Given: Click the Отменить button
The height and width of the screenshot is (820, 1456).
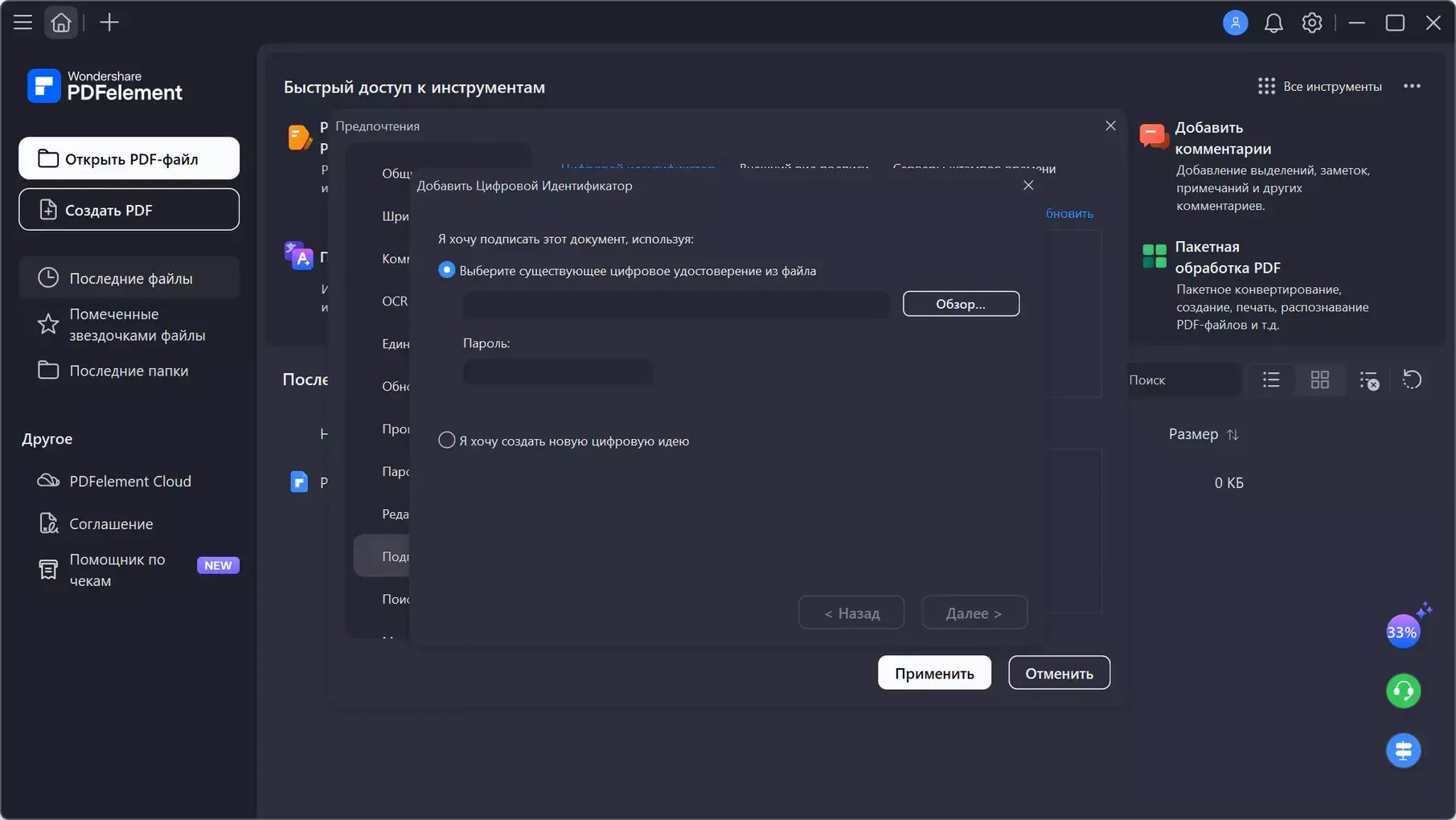Looking at the screenshot, I should [x=1058, y=674].
